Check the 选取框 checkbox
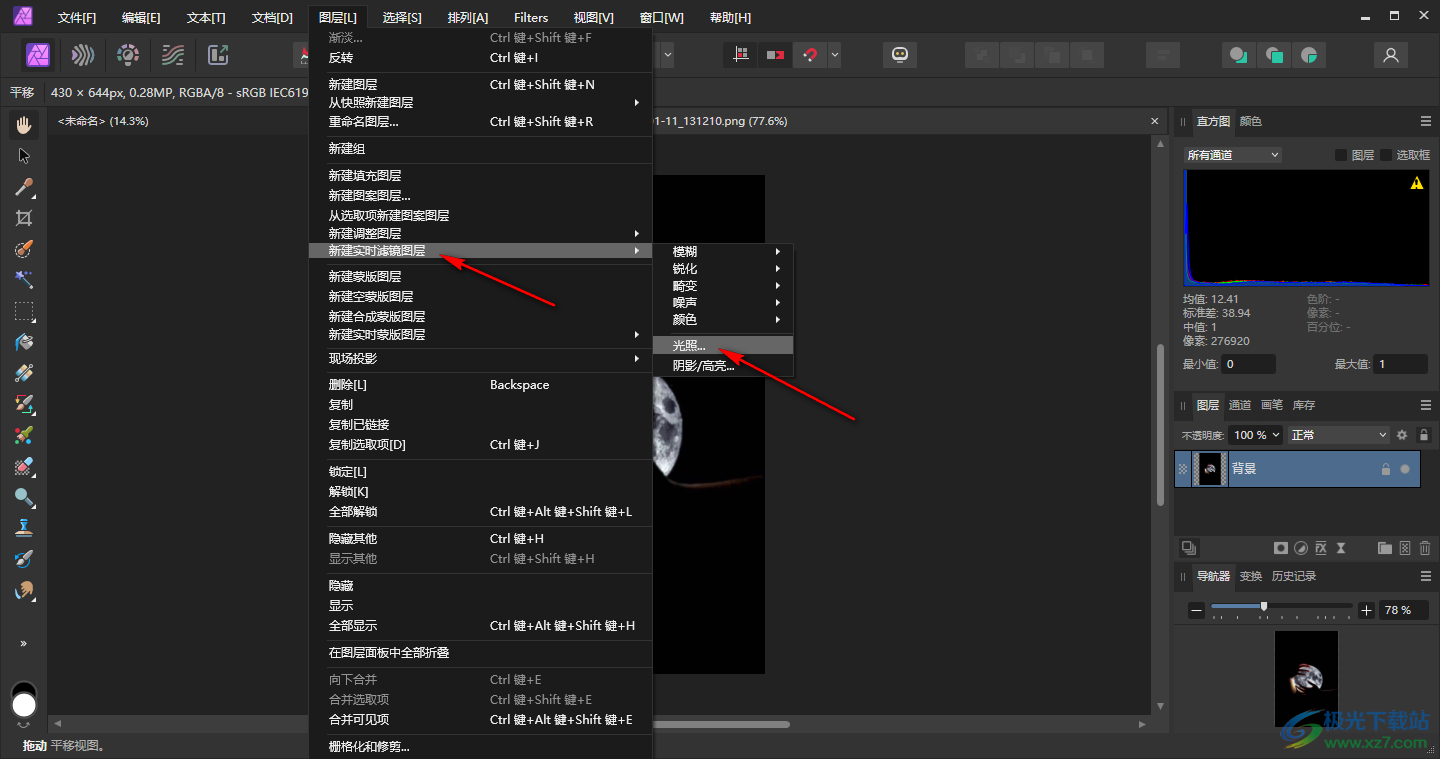 [1386, 155]
